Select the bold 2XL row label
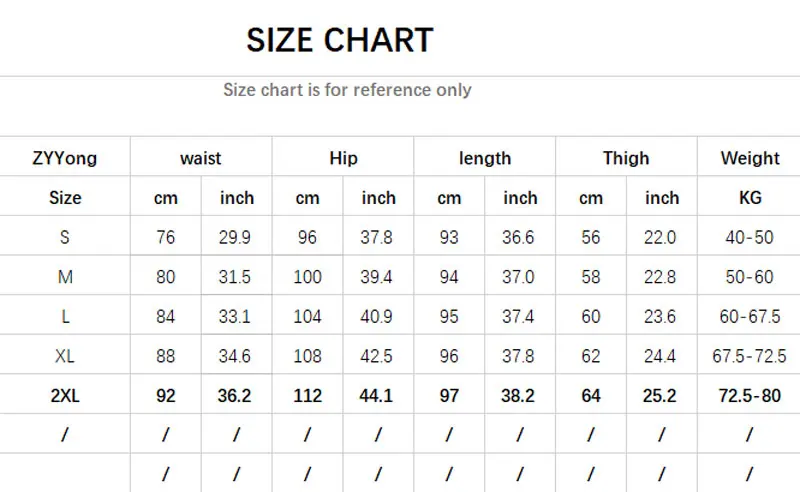 (65, 396)
